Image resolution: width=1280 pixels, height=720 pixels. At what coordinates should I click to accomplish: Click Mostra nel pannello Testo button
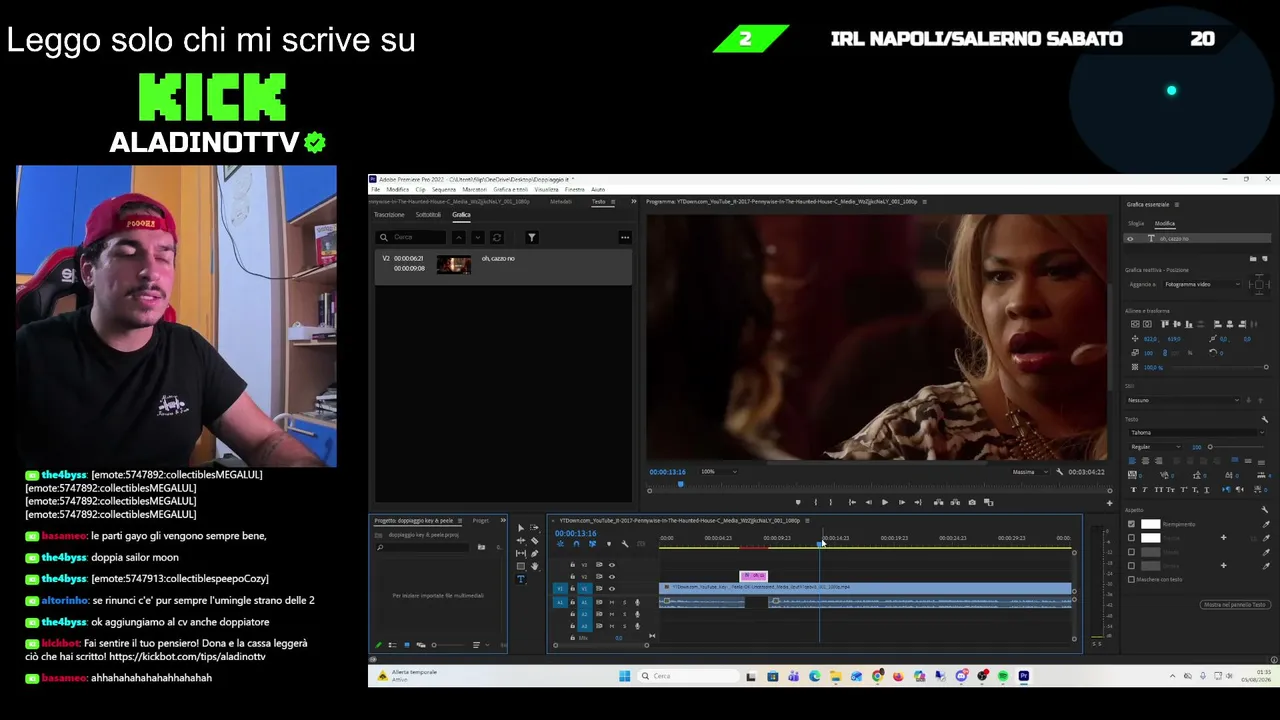click(x=1235, y=605)
